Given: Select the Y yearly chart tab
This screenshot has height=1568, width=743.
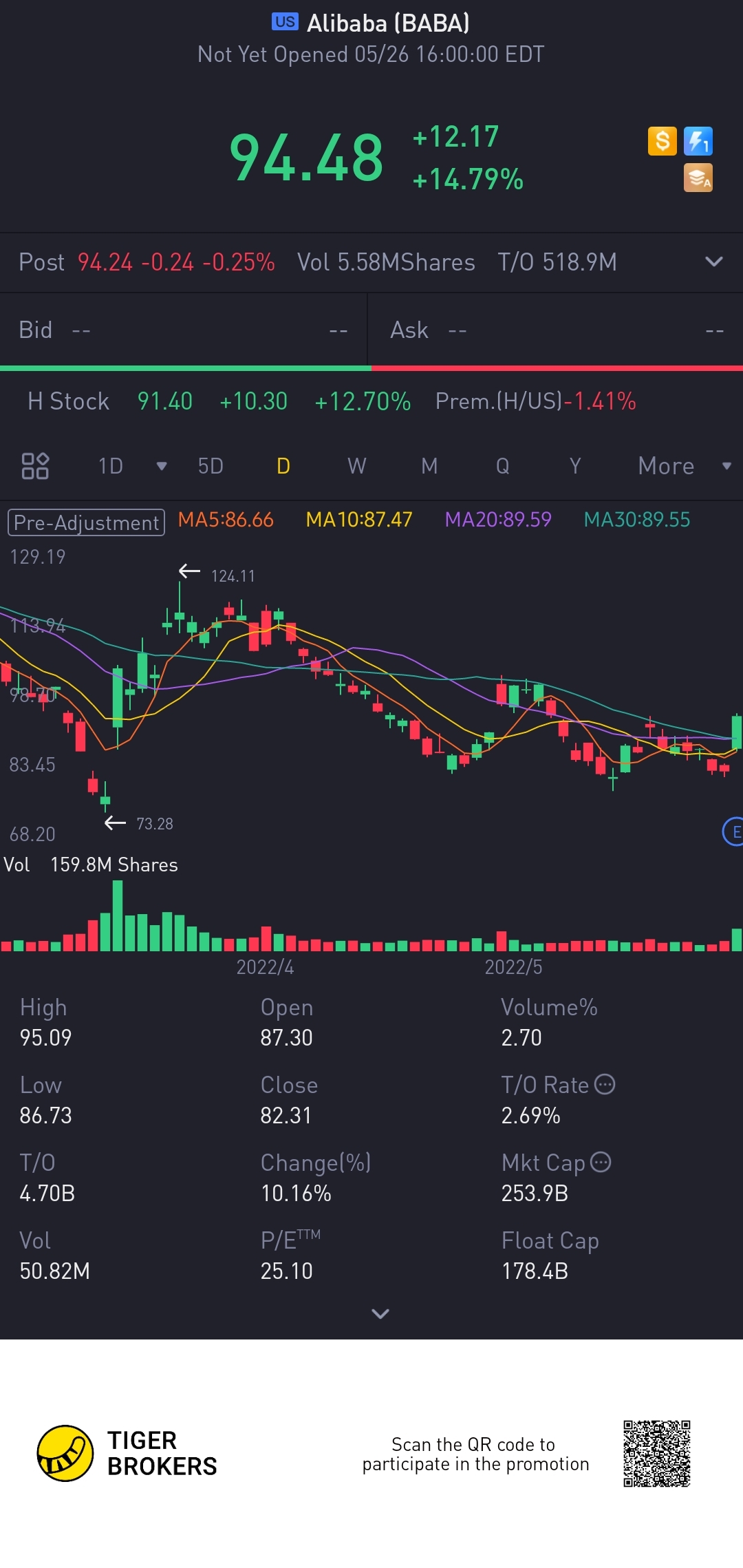Looking at the screenshot, I should [575, 466].
